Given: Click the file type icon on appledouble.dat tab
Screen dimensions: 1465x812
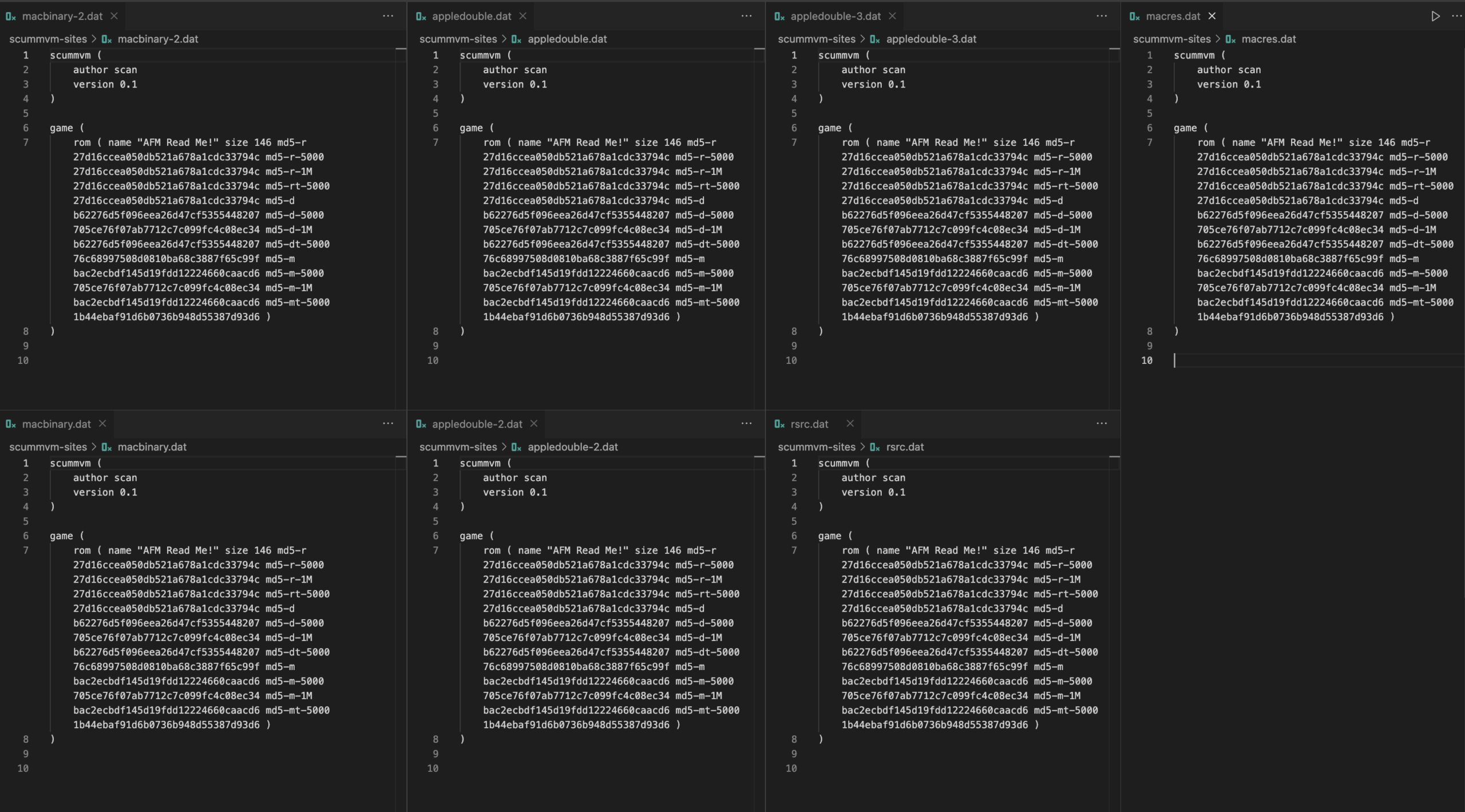Looking at the screenshot, I should tap(421, 17).
